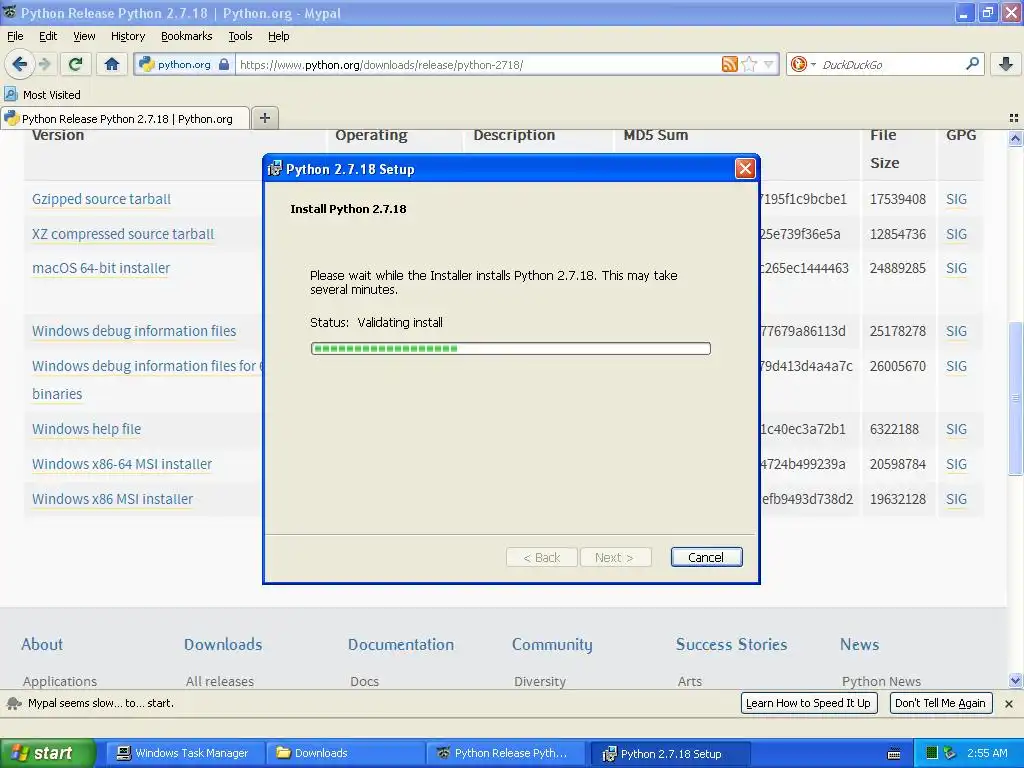The image size is (1024, 768).
Task: Click the vertical scrollbar thumb
Action: pyautogui.click(x=1015, y=398)
